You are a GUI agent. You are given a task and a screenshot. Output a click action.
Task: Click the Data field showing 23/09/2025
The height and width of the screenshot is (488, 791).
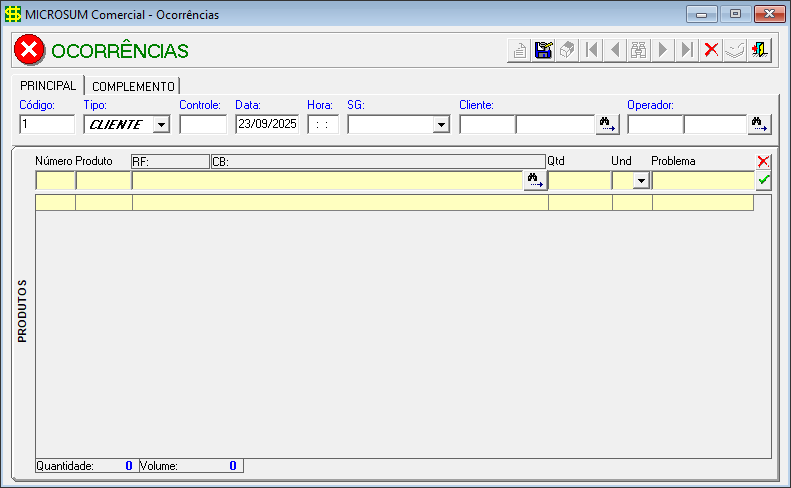pyautogui.click(x=267, y=124)
